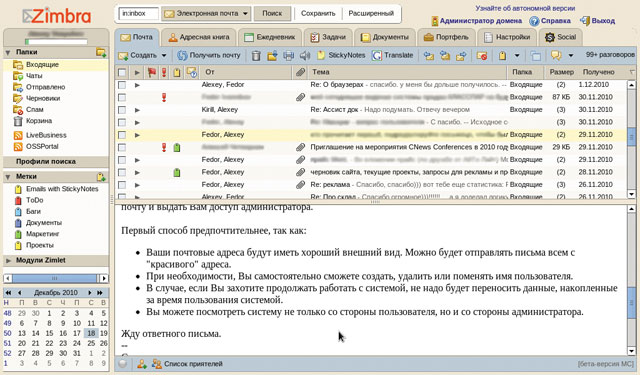Check the box for the highlighted Fedor, Alexey 29.11.2010 row
The width and height of the screenshot is (640, 375).
click(122, 135)
